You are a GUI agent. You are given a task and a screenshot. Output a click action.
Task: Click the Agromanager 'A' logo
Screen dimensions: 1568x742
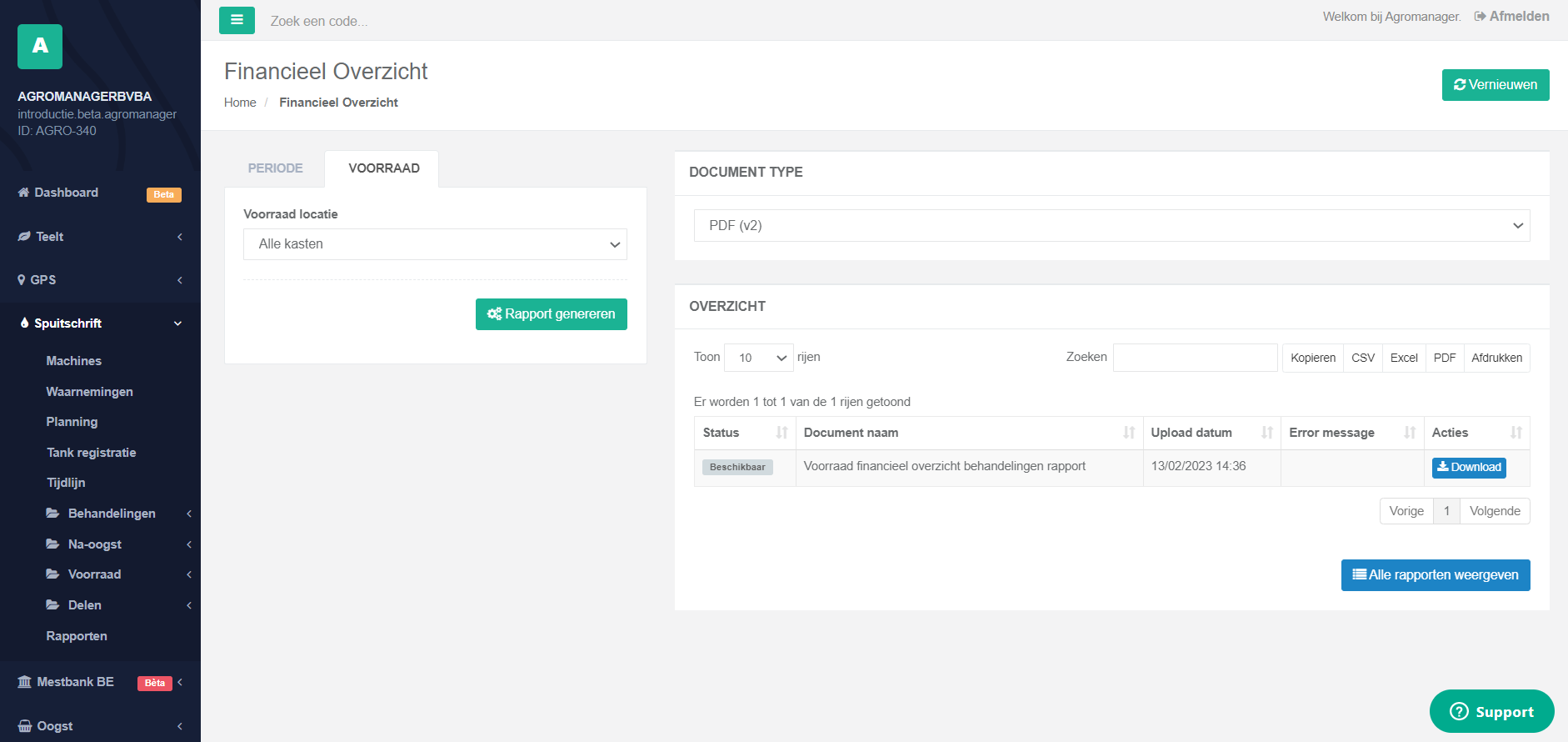coord(40,47)
